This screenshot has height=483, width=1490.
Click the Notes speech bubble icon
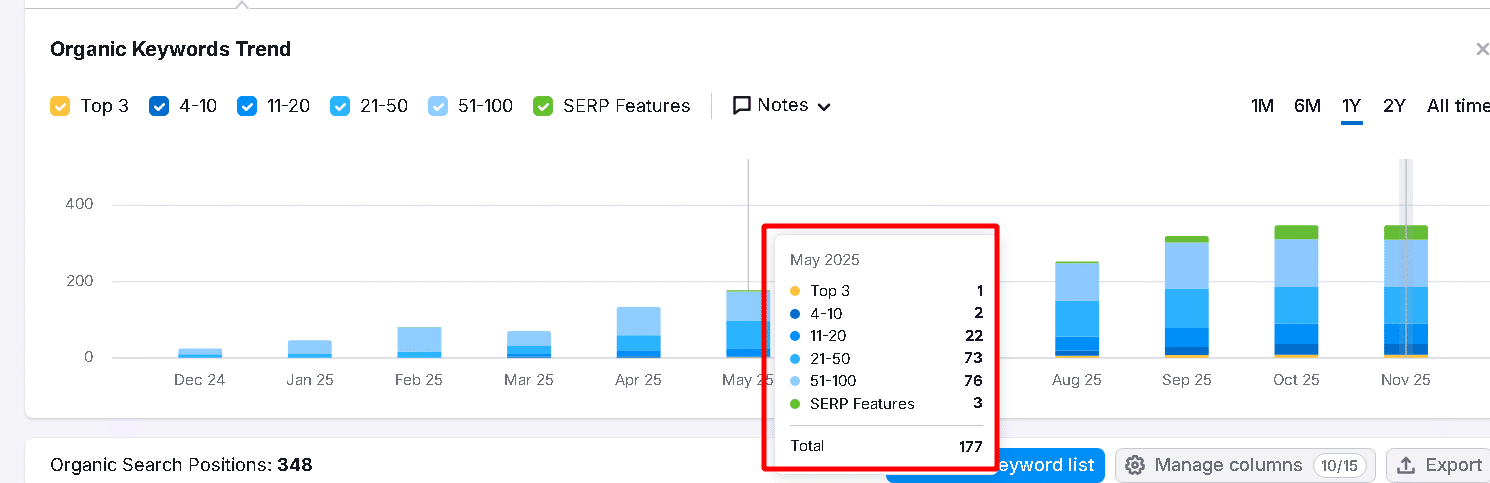[x=742, y=105]
